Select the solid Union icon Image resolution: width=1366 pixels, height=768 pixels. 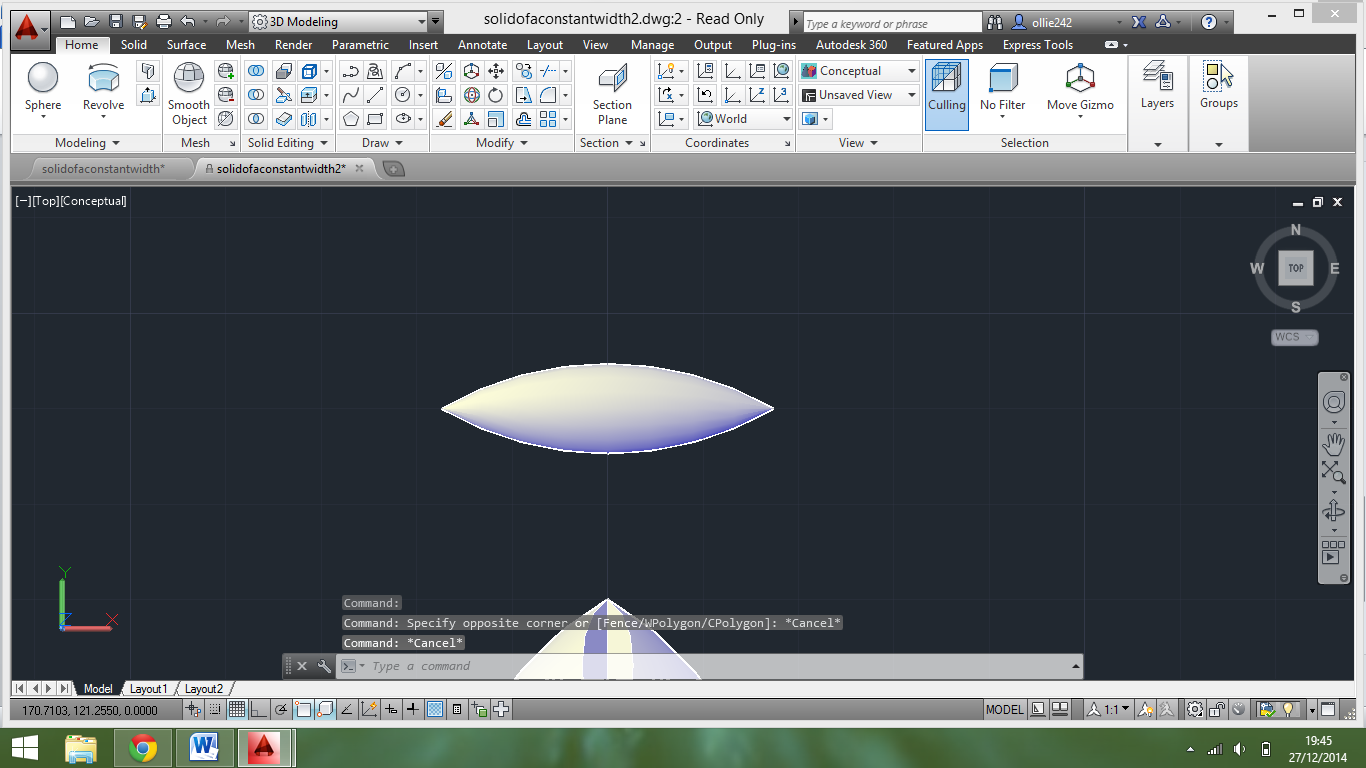(256, 71)
